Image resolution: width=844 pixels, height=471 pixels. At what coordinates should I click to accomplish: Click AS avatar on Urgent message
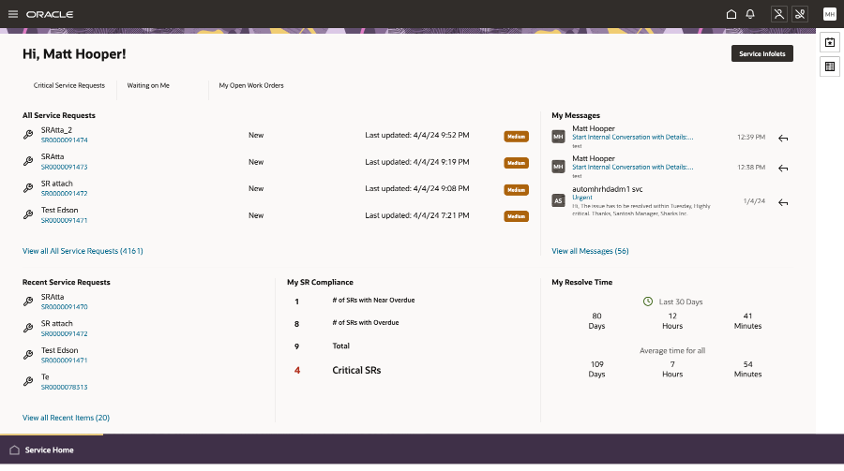(x=558, y=201)
